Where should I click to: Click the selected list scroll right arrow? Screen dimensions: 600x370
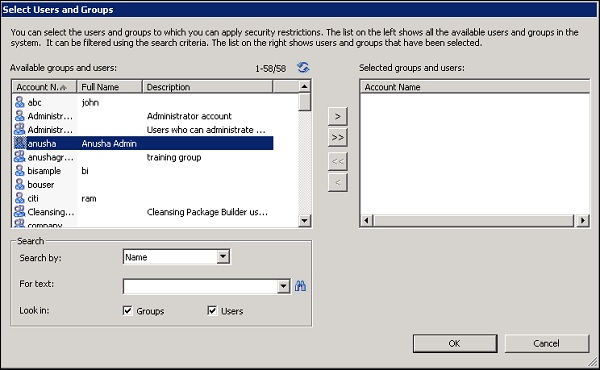click(583, 220)
